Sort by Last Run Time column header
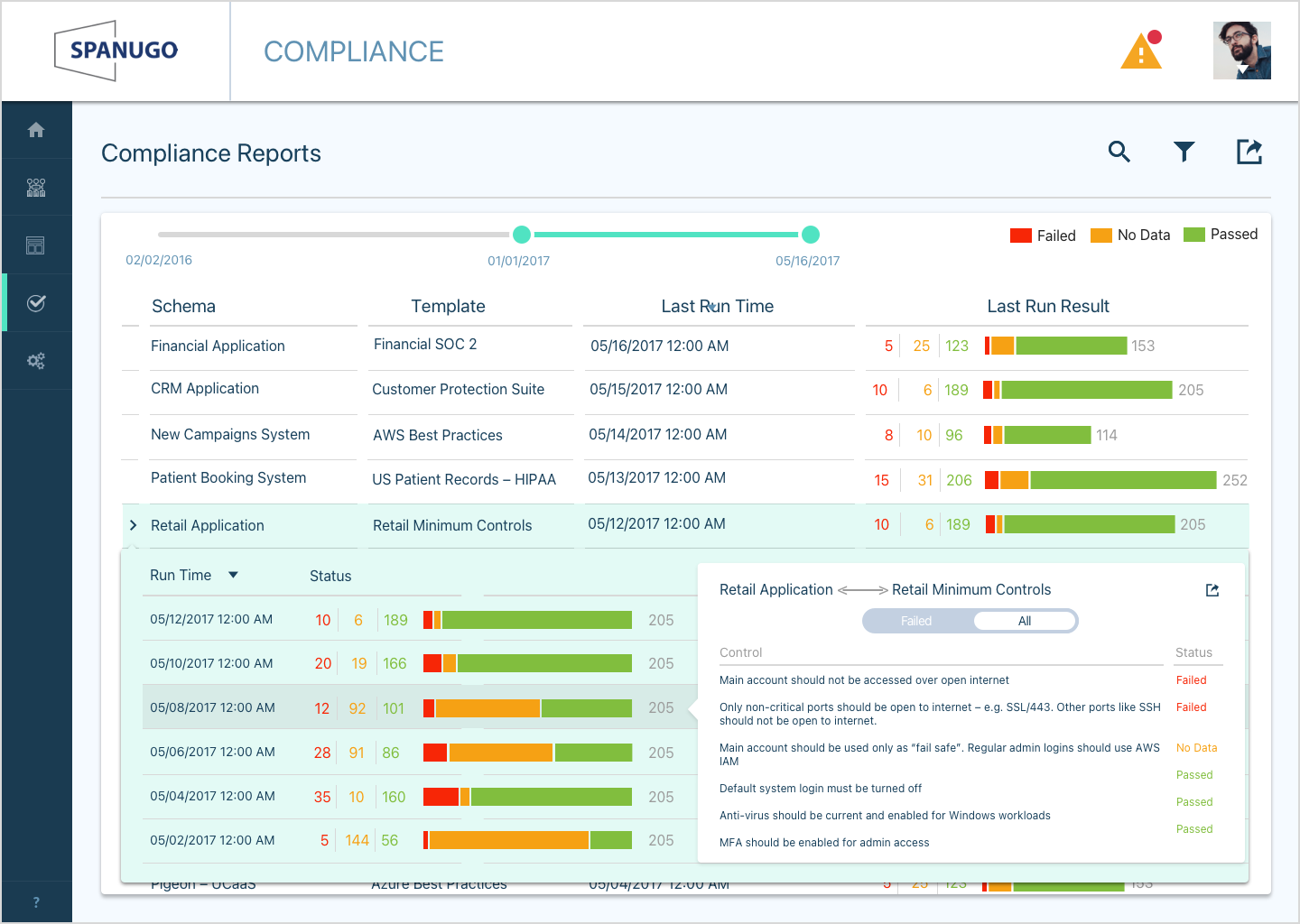This screenshot has height=924, width=1300. (x=718, y=306)
